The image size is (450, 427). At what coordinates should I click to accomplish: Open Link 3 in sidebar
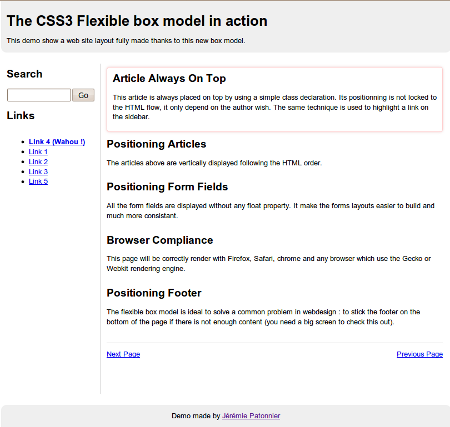38,172
